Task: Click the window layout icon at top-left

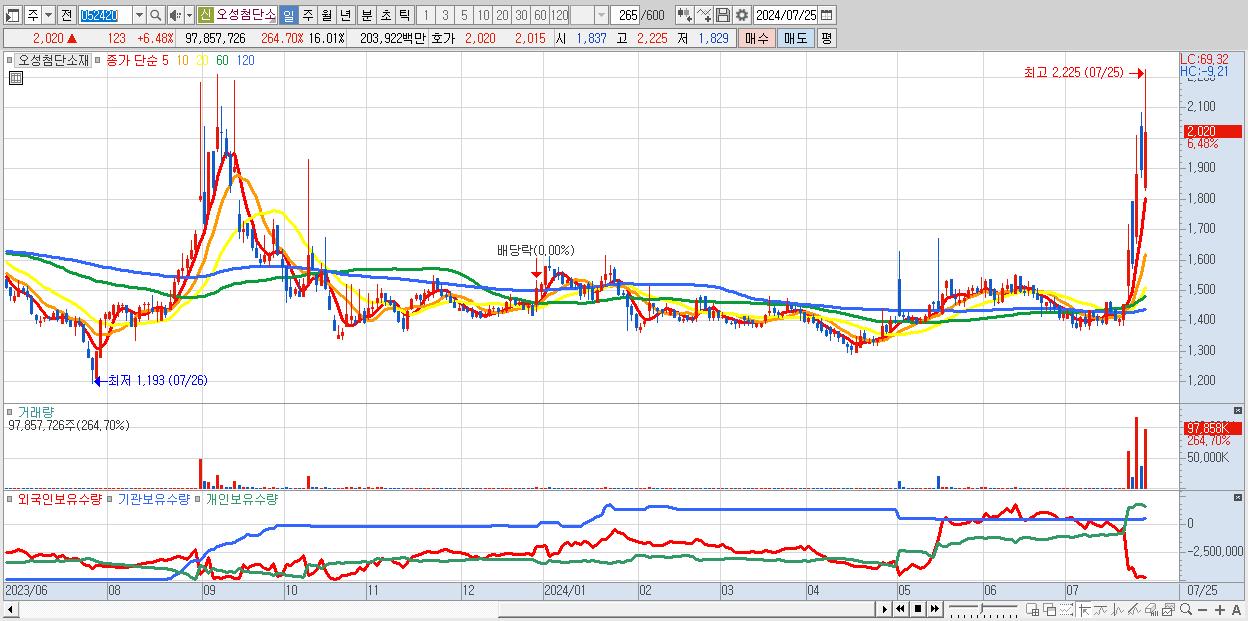Action: click(x=12, y=15)
